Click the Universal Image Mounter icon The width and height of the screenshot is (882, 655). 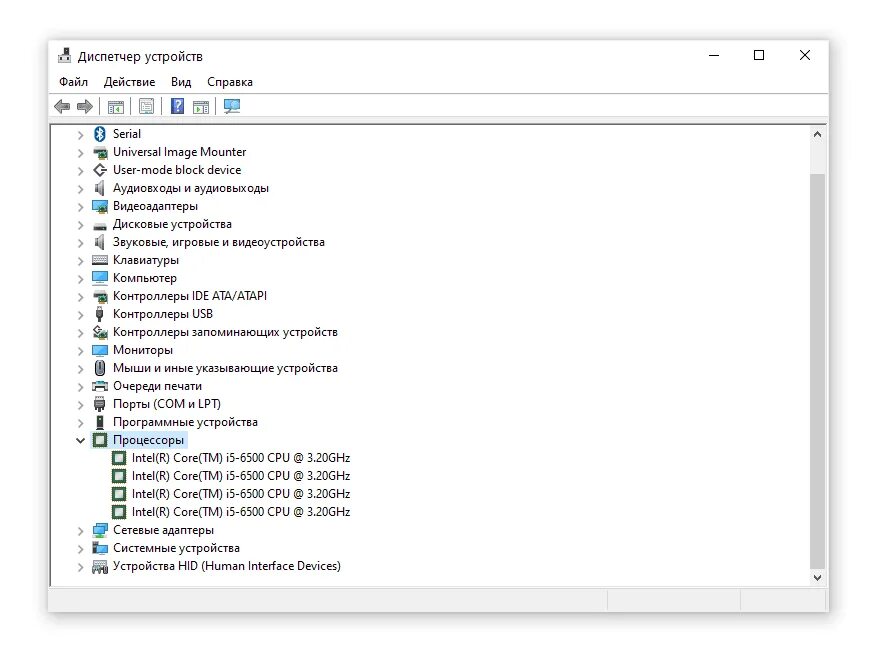click(100, 152)
